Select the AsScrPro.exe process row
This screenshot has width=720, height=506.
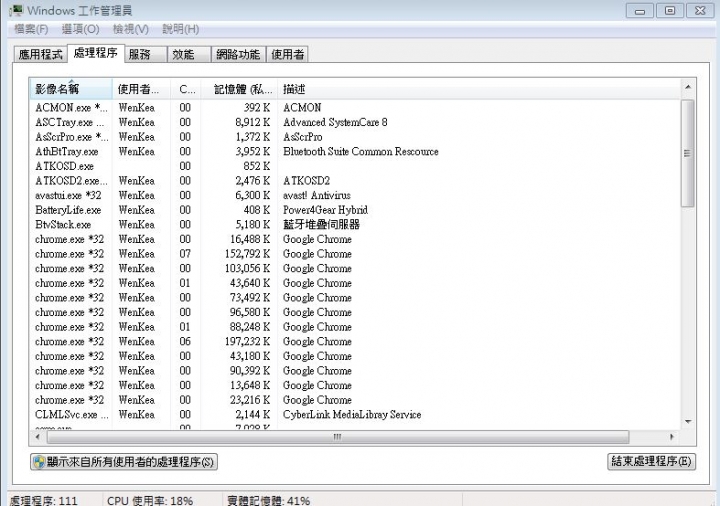[x=354, y=137]
